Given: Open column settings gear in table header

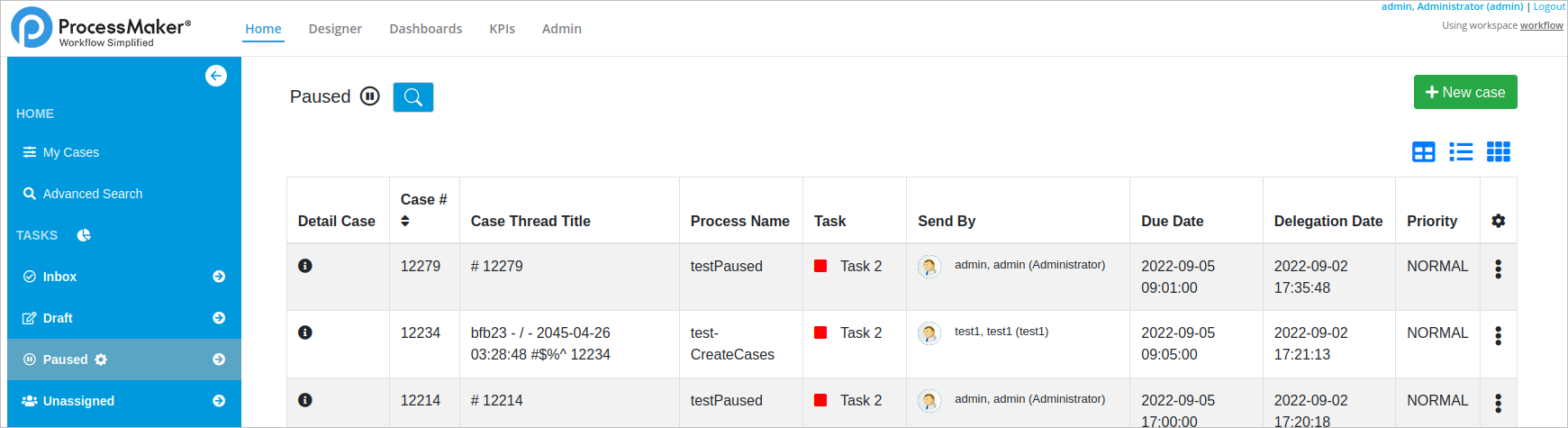Looking at the screenshot, I should (x=1498, y=221).
